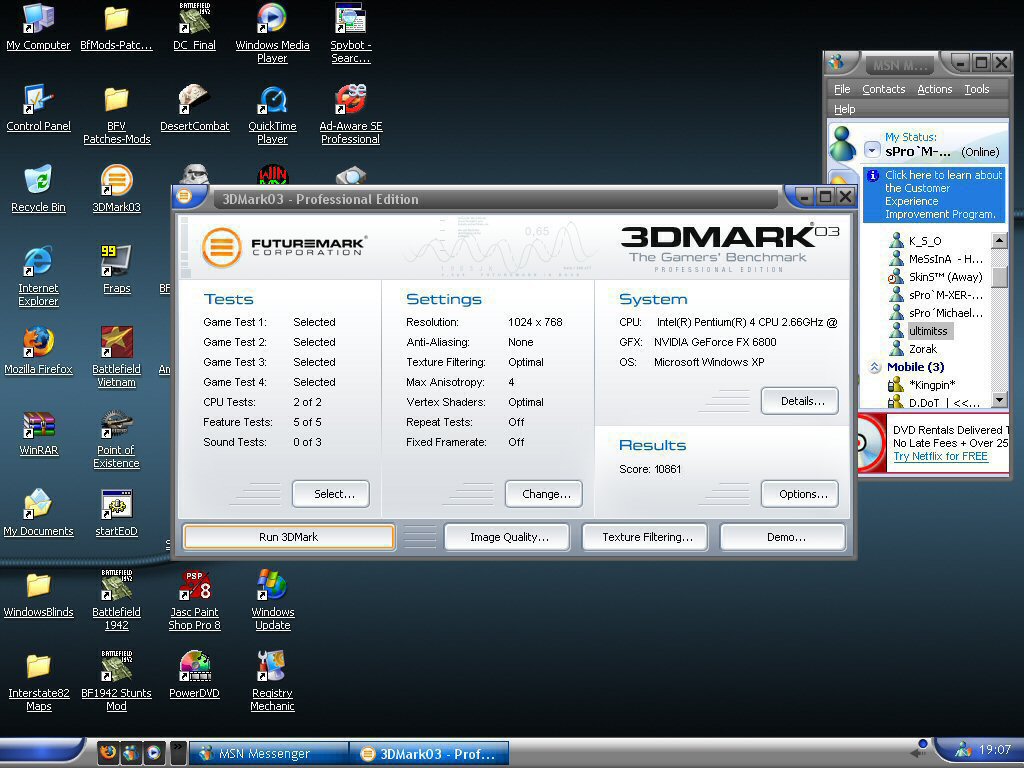Click the Change... button under Settings
1024x768 pixels.
(x=544, y=494)
